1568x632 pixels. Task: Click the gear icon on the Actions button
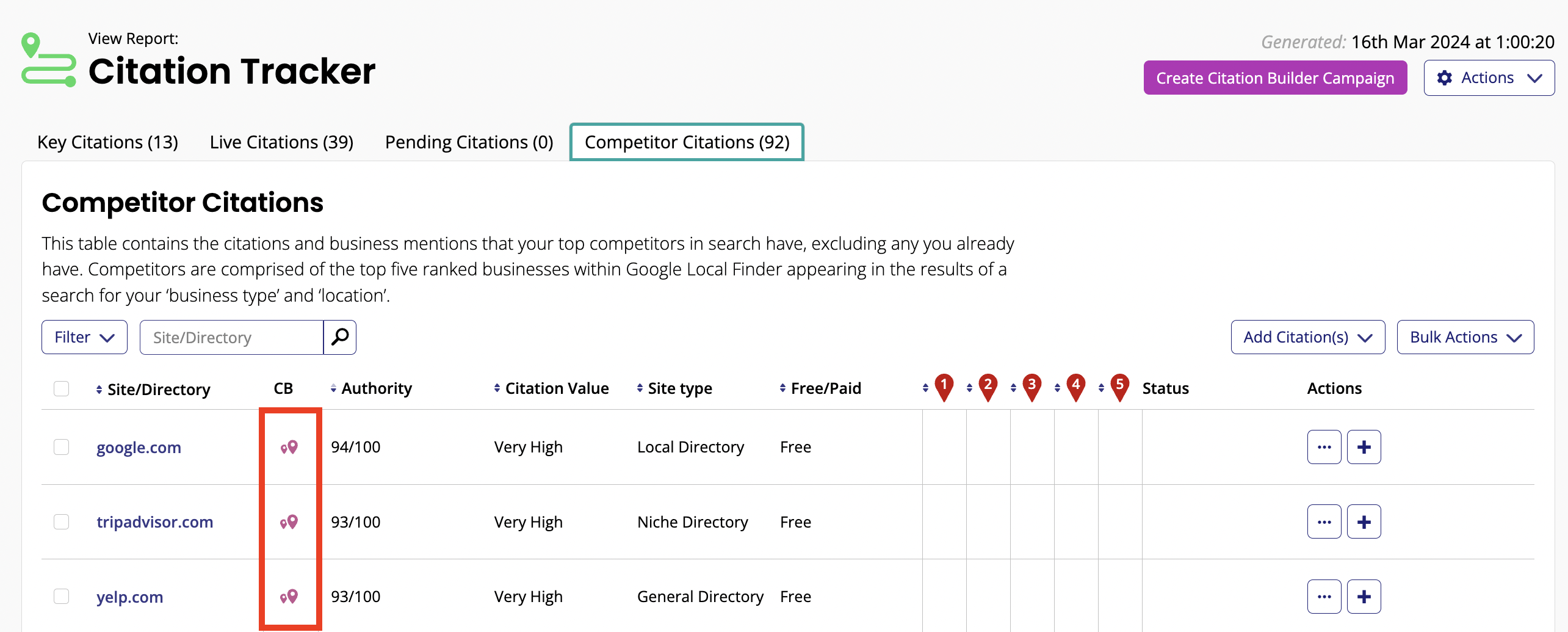pyautogui.click(x=1445, y=78)
